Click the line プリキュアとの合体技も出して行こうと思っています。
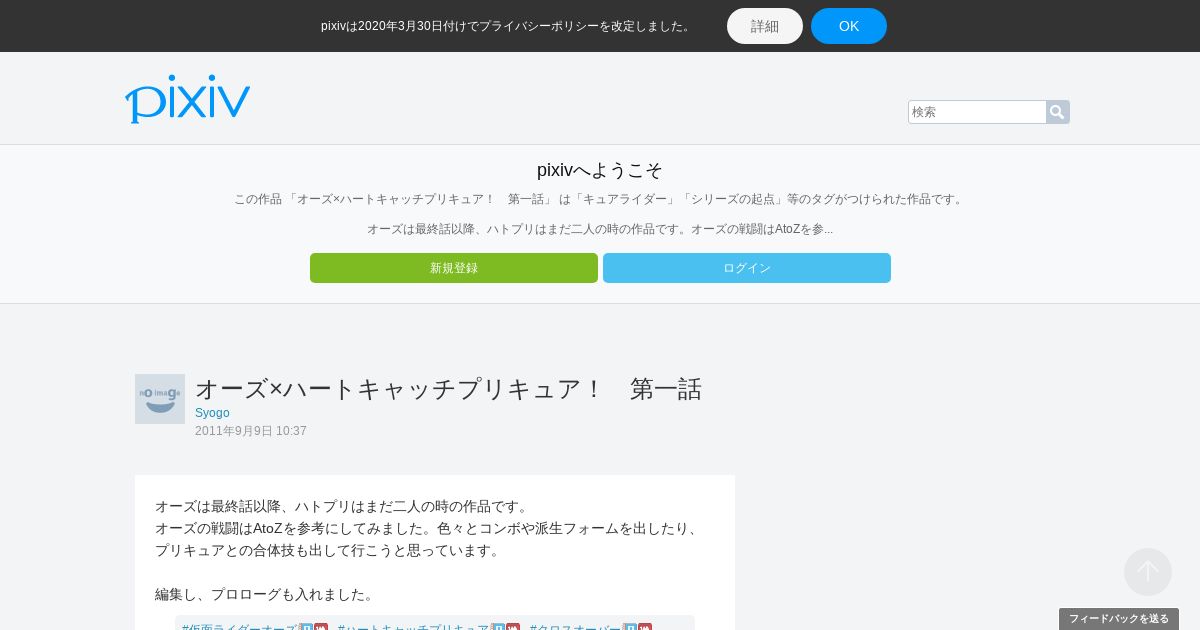The width and height of the screenshot is (1200, 630). pyautogui.click(x=329, y=550)
